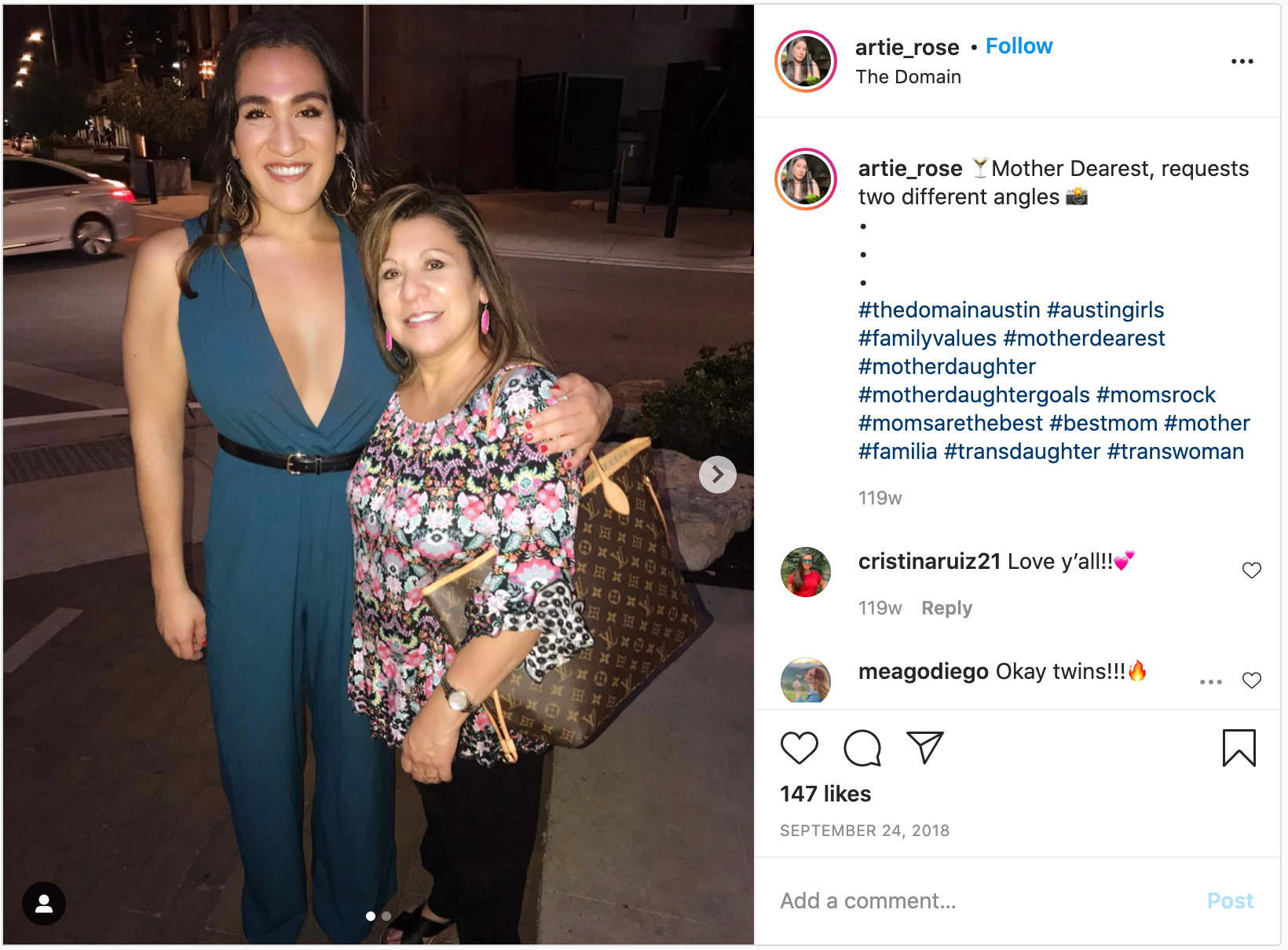Select second carousel dot indicator
This screenshot has width=1288, height=950.
[386, 916]
